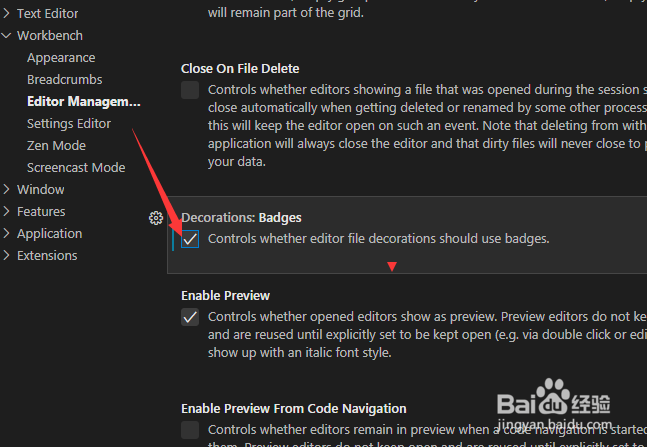Open the Breadcrumbs settings section
The height and width of the screenshot is (447, 647).
coord(65,80)
